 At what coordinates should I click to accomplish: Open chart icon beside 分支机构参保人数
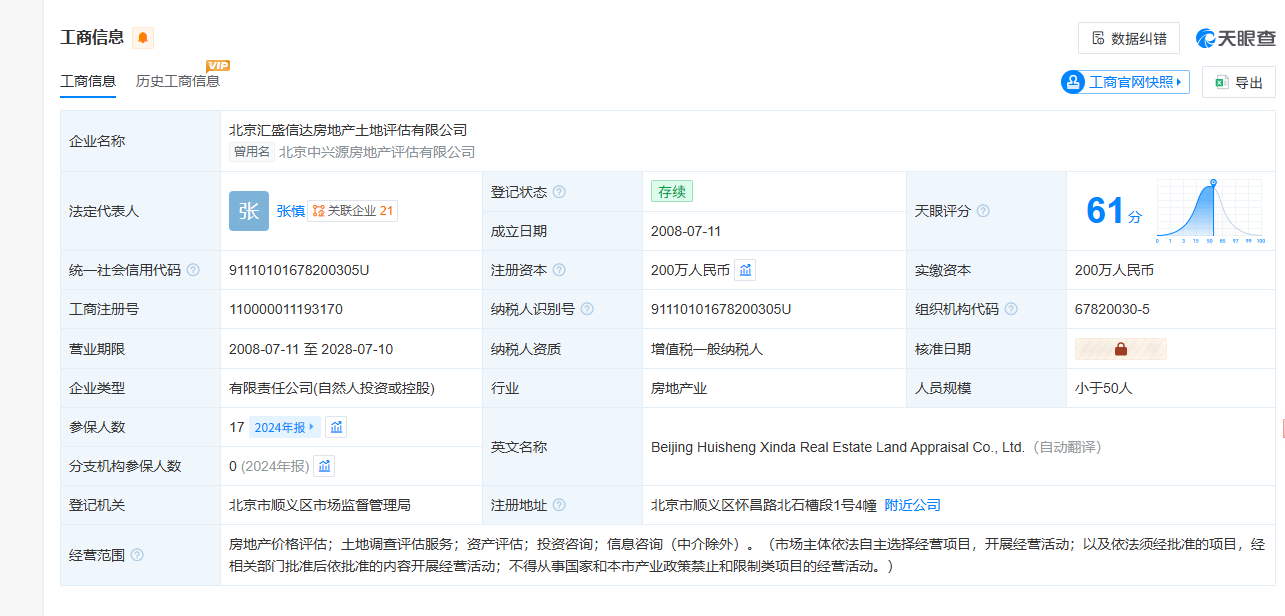pos(324,466)
